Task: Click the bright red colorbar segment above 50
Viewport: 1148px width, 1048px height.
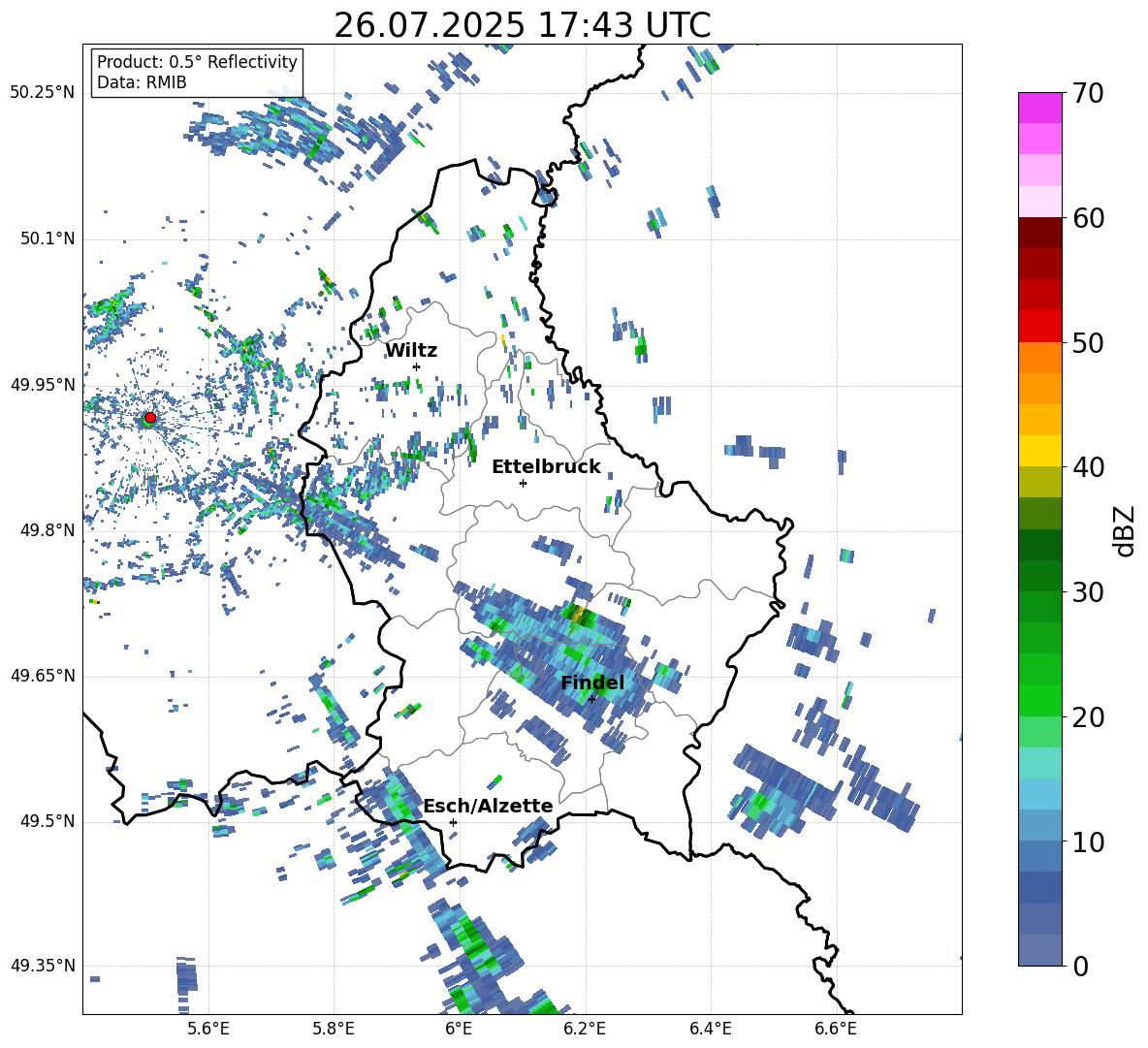Action: 1040,326
